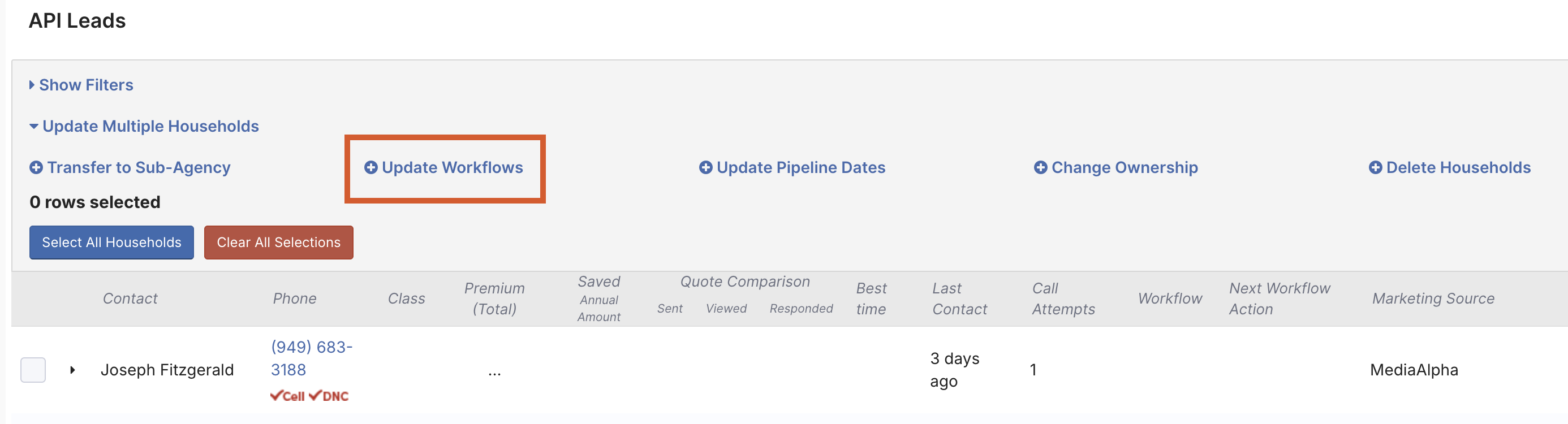The width and height of the screenshot is (1568, 424).
Task: Click the Last Contact column header
Action: tap(960, 298)
